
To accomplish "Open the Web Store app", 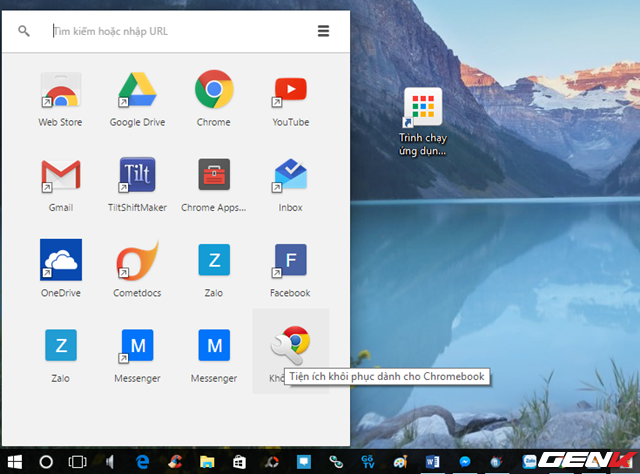I will coord(61,90).
